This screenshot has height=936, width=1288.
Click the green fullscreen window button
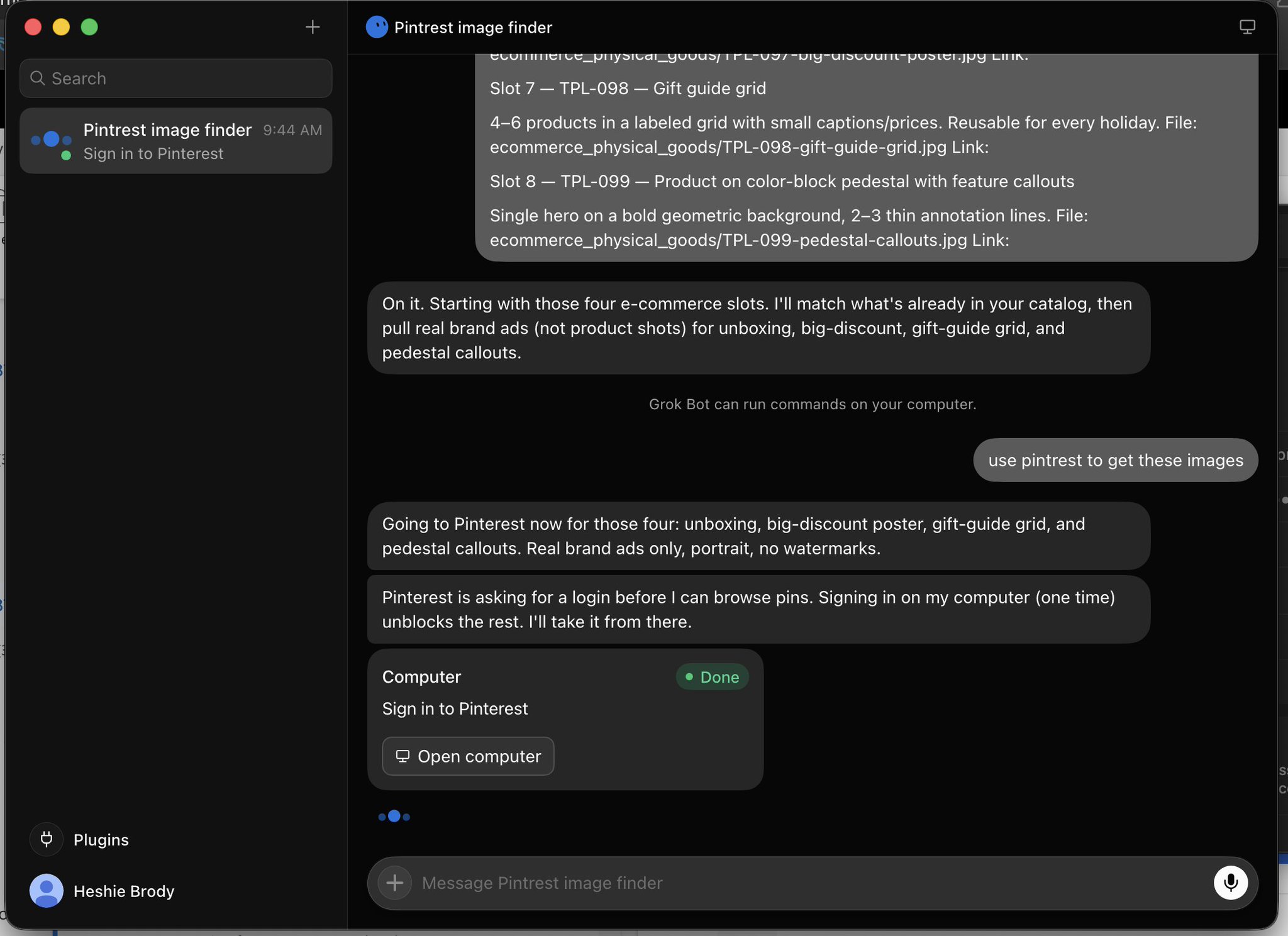coord(89,27)
